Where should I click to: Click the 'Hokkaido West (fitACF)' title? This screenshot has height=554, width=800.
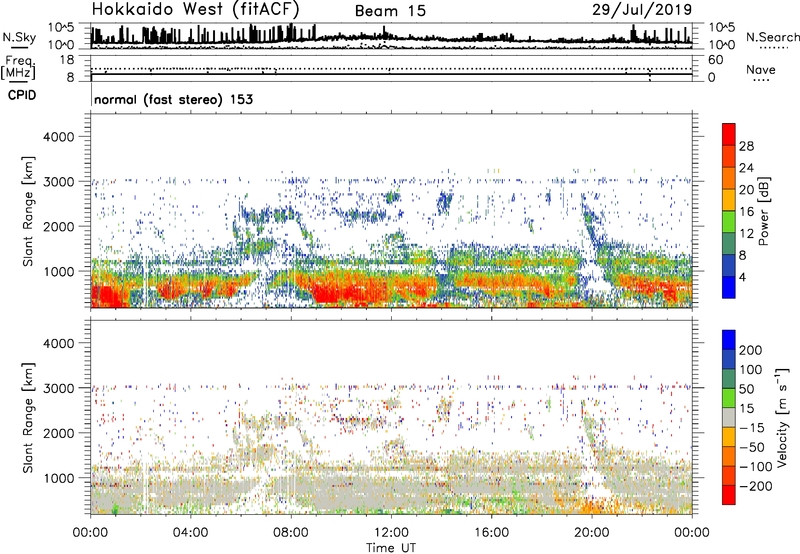point(195,9)
